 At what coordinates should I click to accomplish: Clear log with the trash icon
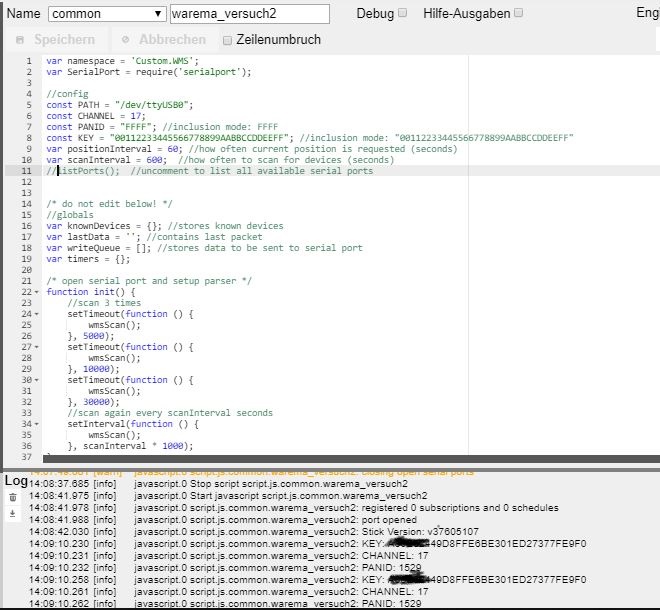[x=13, y=498]
